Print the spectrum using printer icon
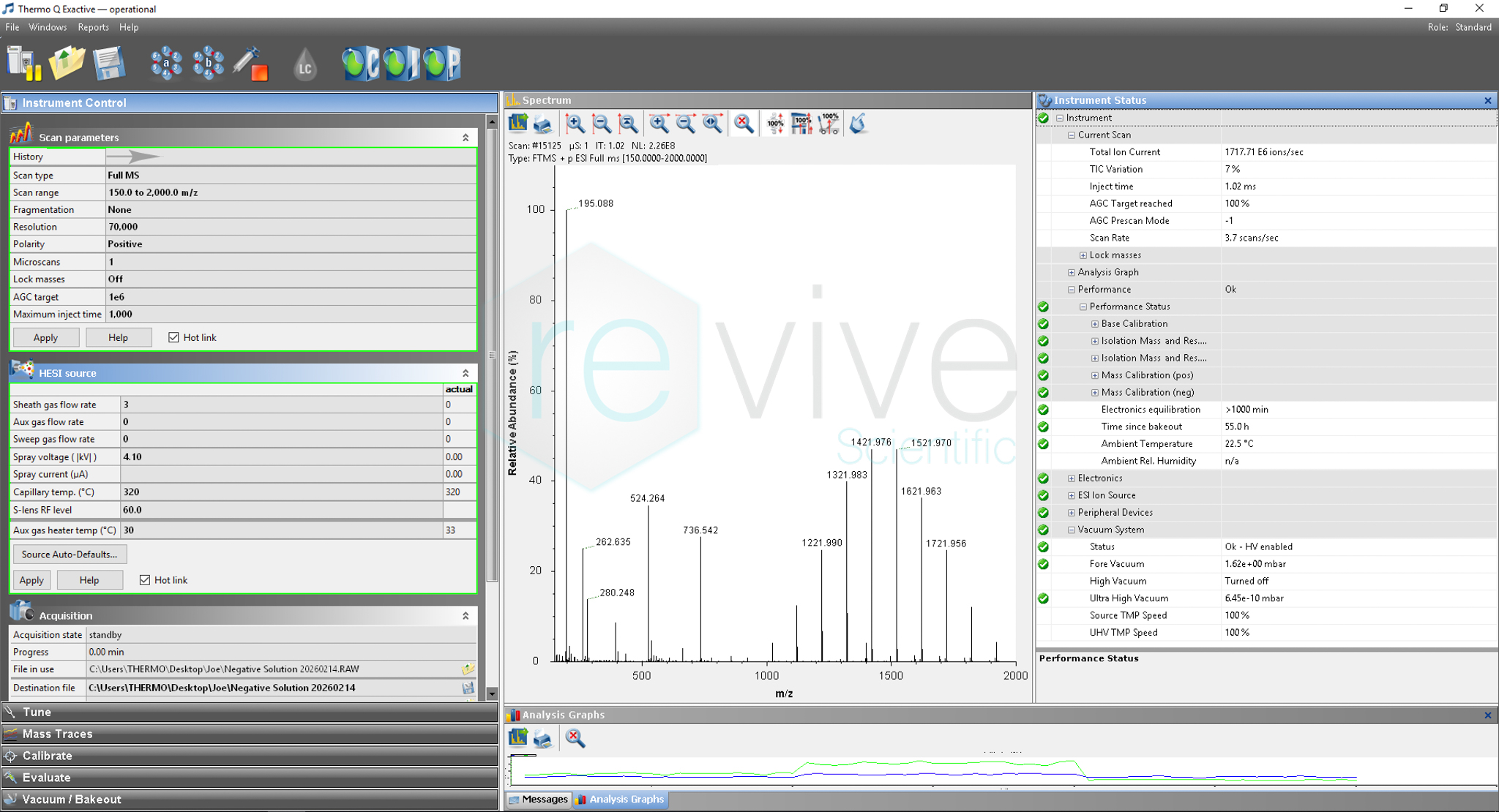Screen dimensions: 1499x812 [x=543, y=124]
